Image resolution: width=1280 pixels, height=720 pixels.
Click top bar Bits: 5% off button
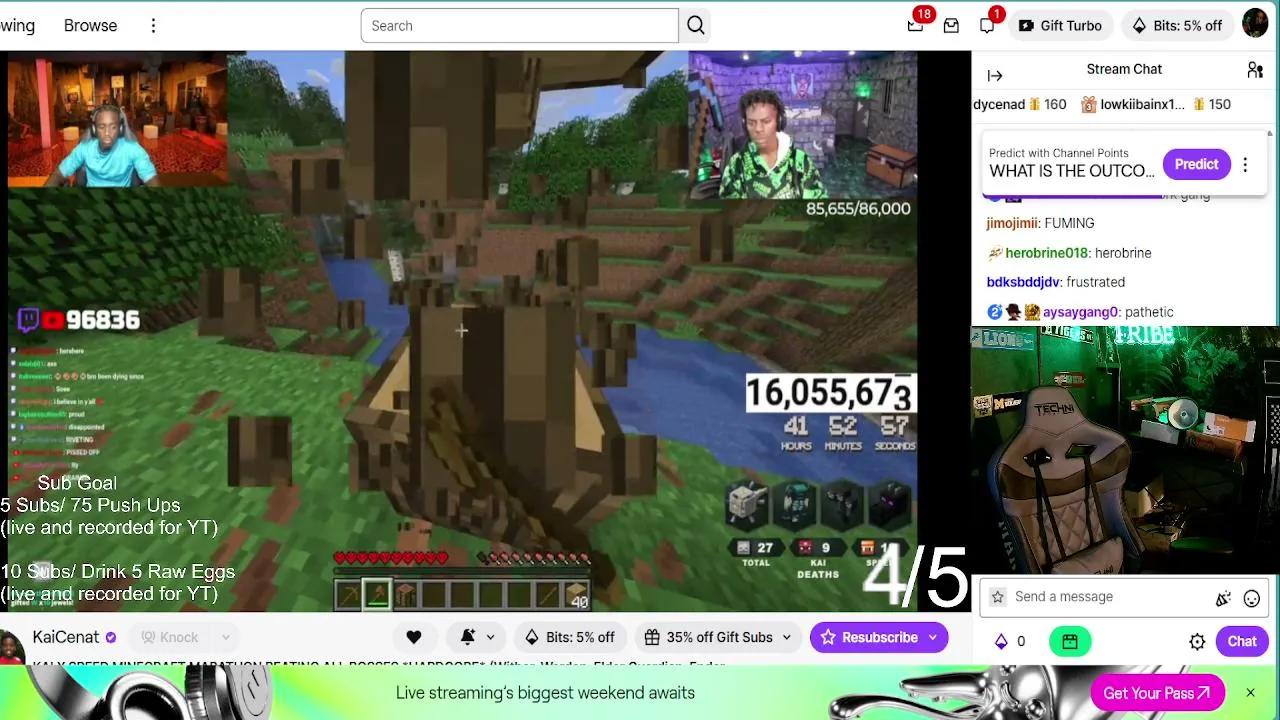pyautogui.click(x=1177, y=26)
